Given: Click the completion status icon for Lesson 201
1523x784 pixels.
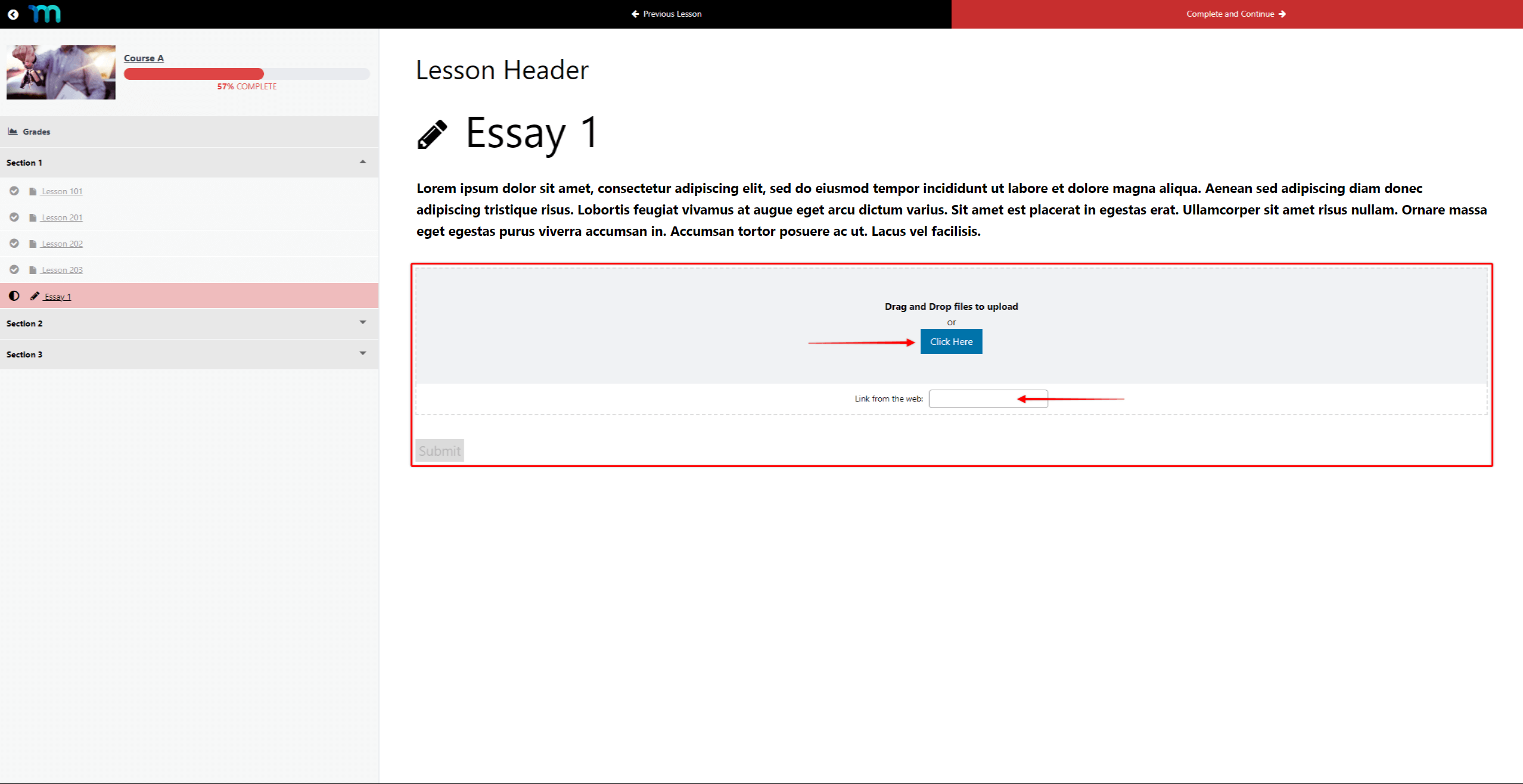Looking at the screenshot, I should coord(14,216).
